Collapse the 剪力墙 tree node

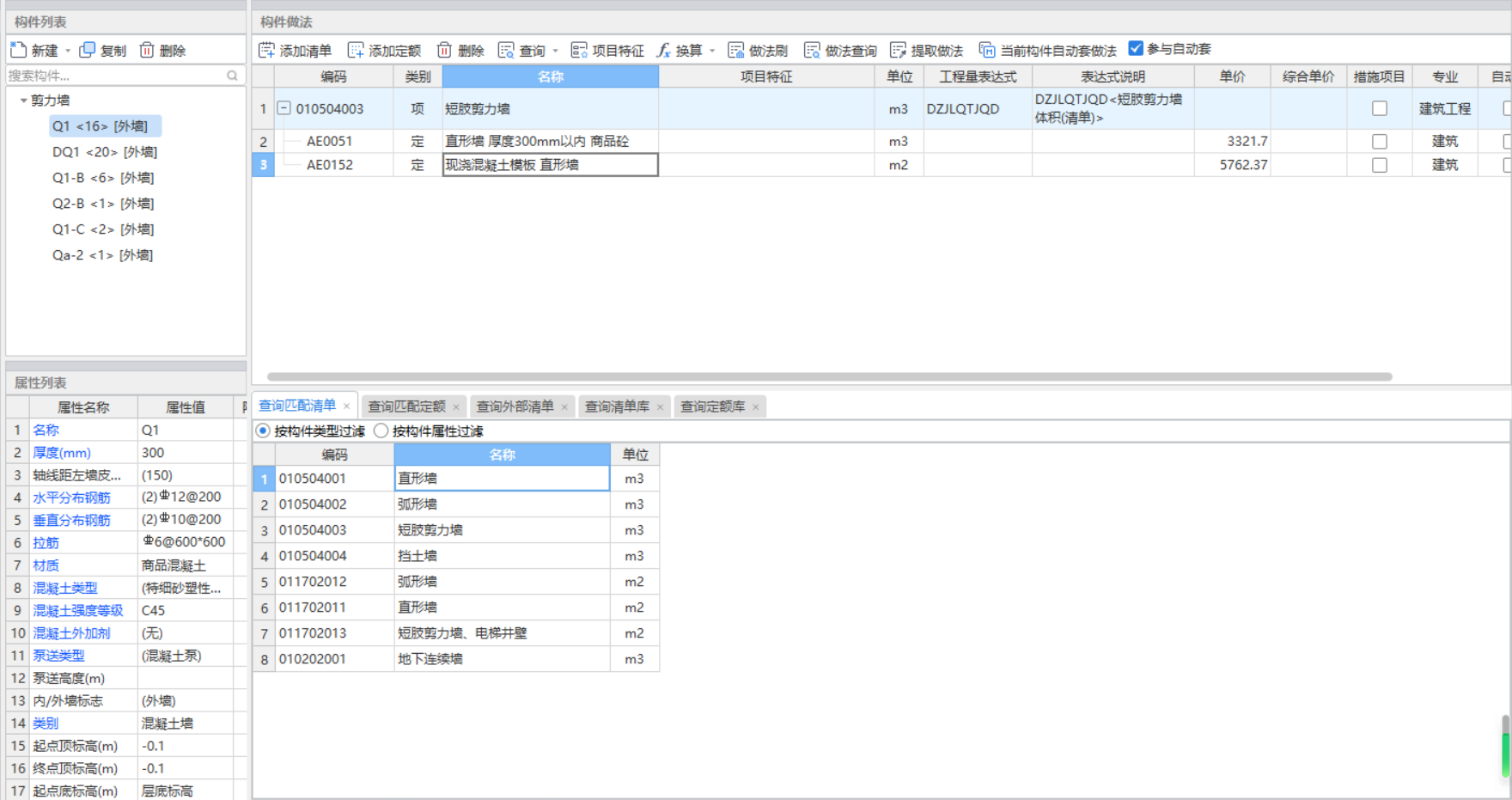(x=23, y=101)
